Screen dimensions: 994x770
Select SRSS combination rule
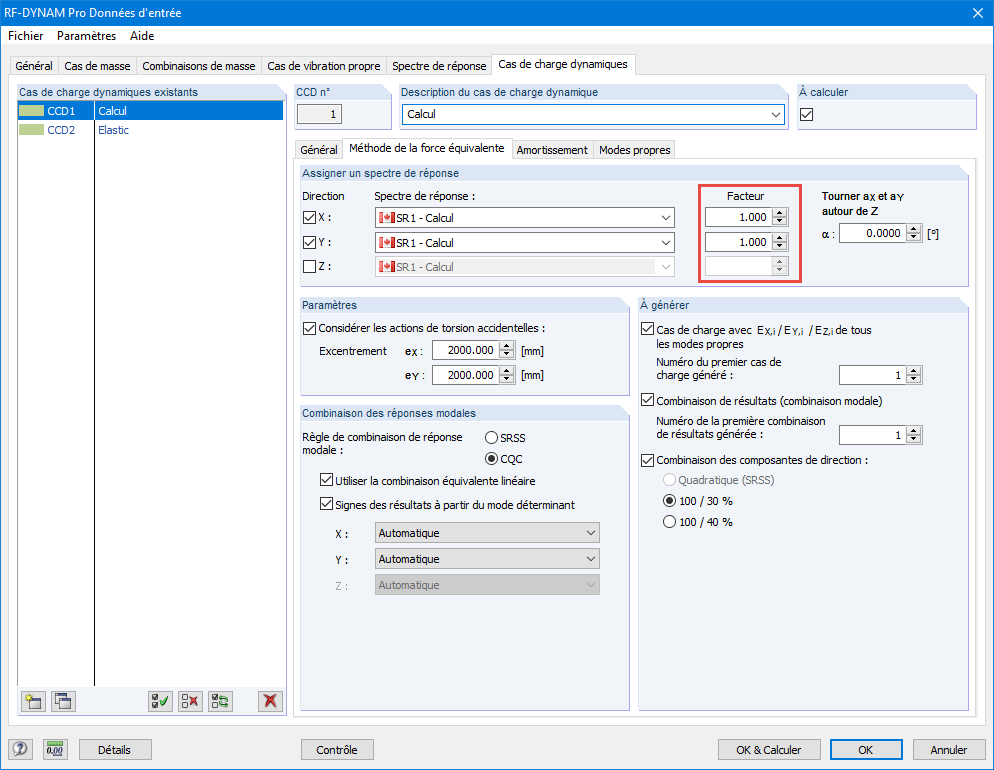click(x=491, y=438)
